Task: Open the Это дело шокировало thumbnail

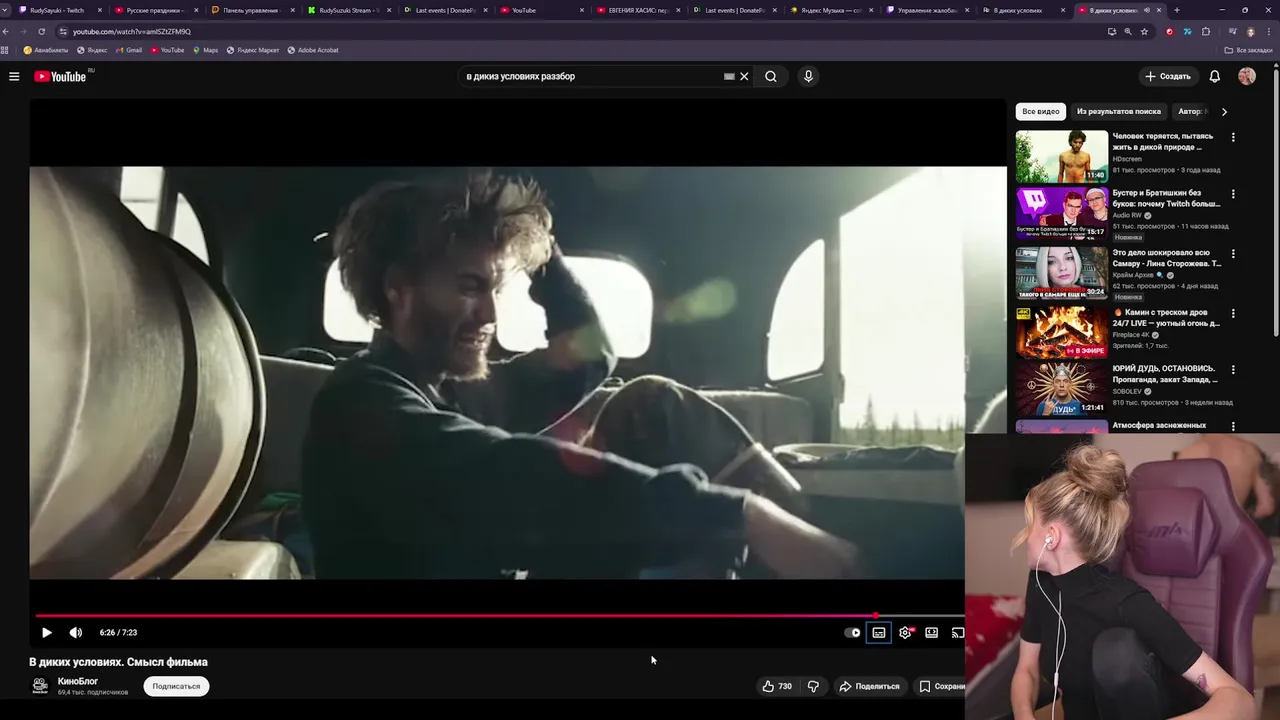Action: pos(1062,273)
